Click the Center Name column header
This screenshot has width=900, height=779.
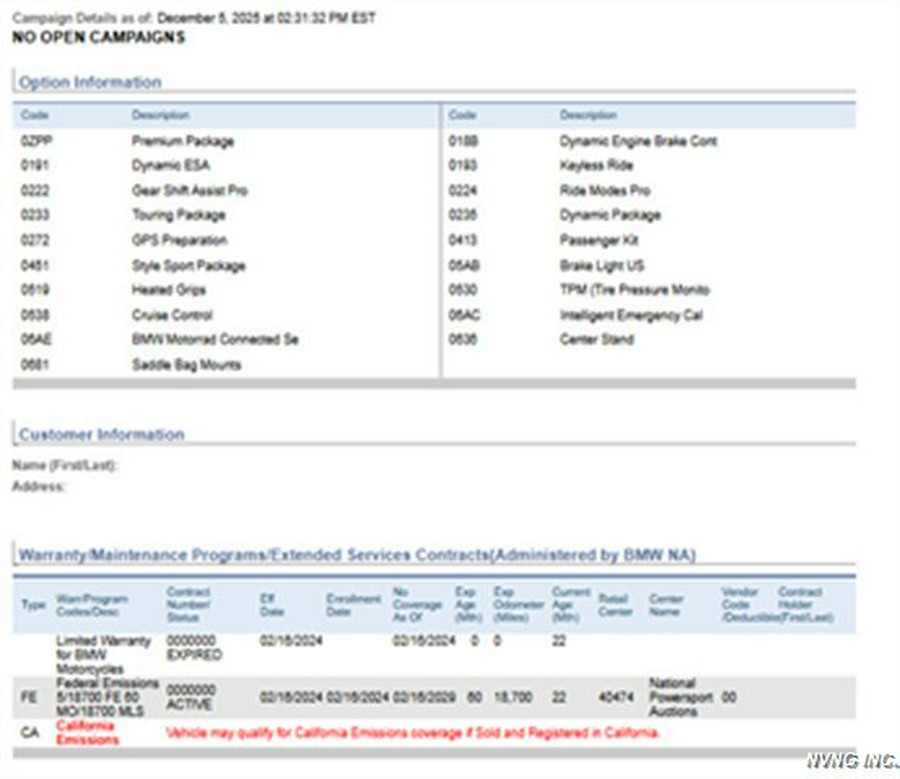(x=666, y=605)
